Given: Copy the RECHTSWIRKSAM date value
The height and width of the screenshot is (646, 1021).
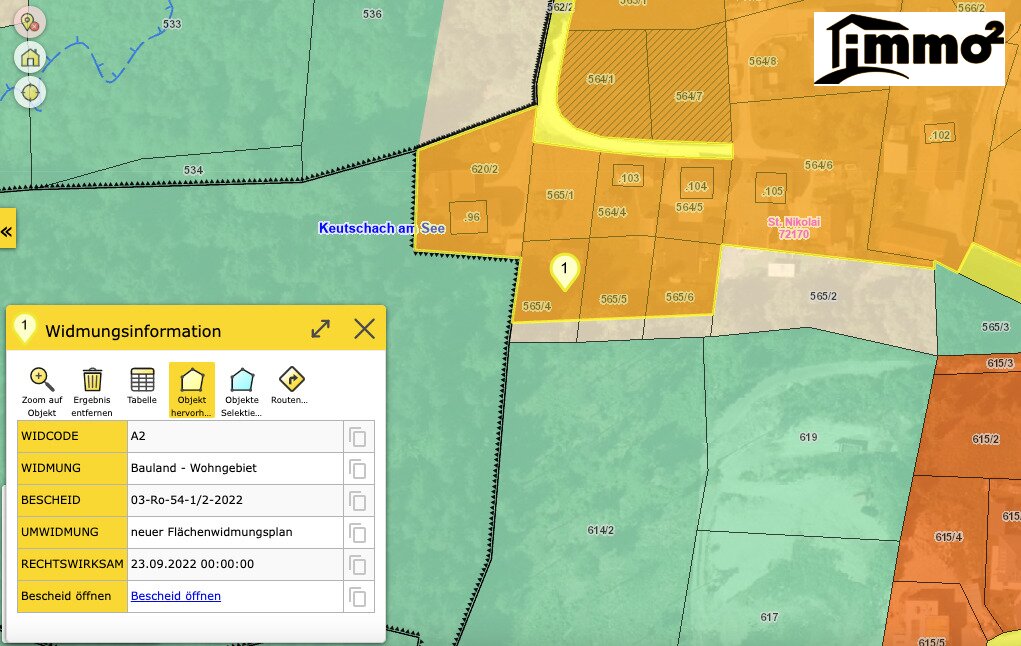Looking at the screenshot, I should (x=358, y=565).
